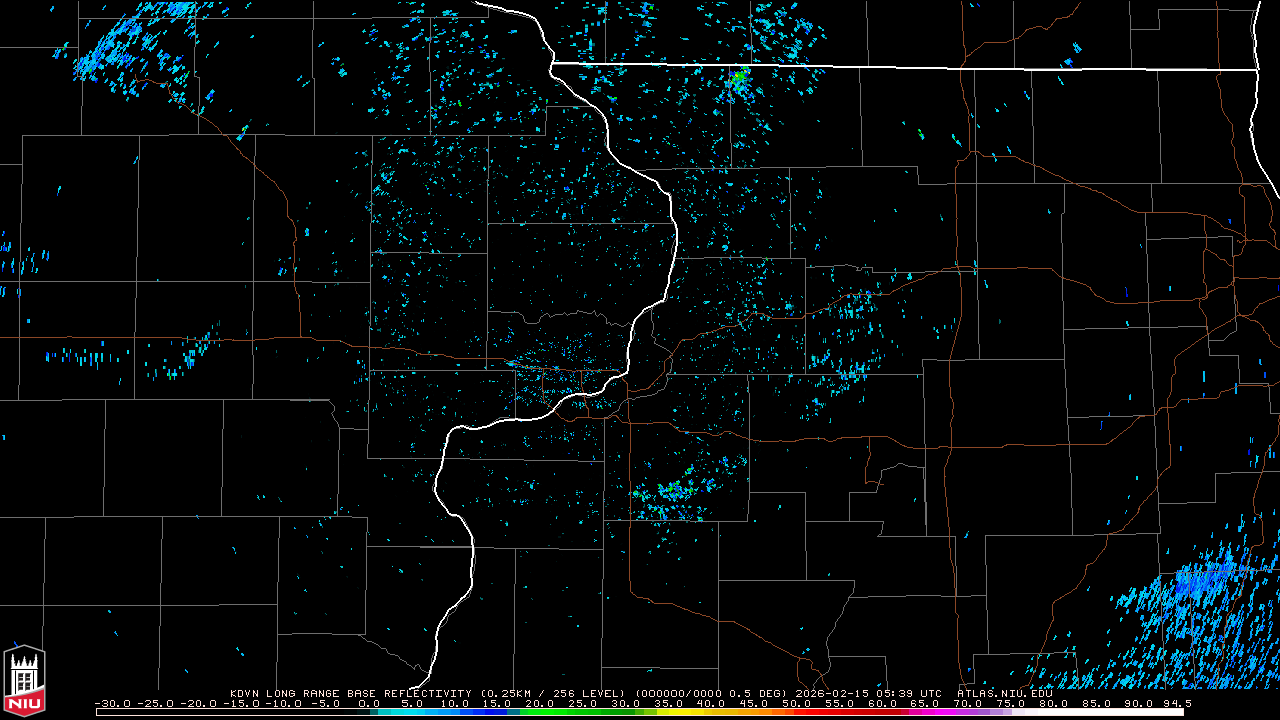Click the cyan segment of the color scale

pos(410,712)
